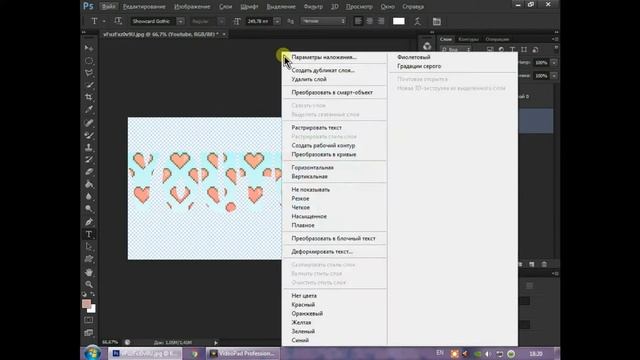640x360 pixels.
Task: Open the Windows Start button
Action: pyautogui.click(x=93, y=353)
